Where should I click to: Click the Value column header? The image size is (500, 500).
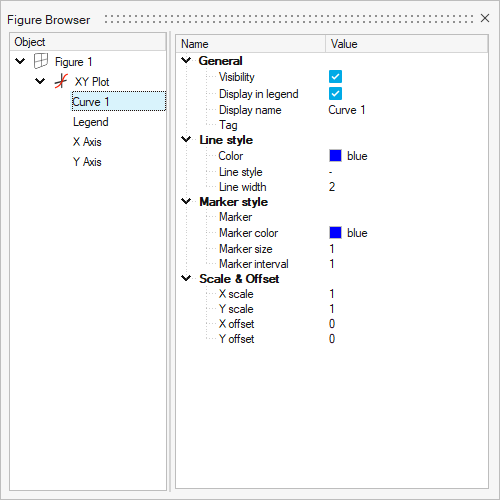click(x=407, y=44)
